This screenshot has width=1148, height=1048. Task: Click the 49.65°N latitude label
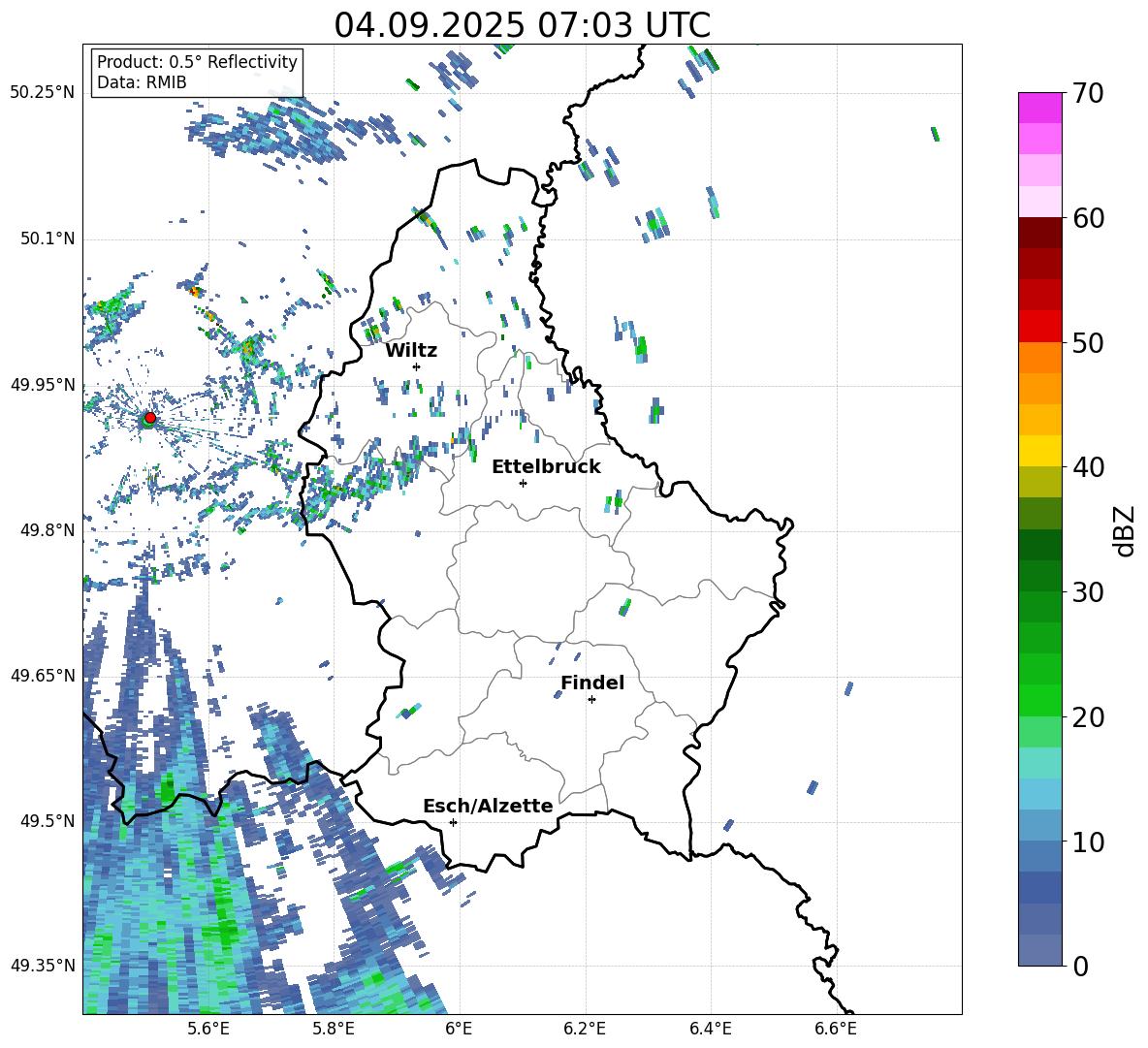pos(43,675)
